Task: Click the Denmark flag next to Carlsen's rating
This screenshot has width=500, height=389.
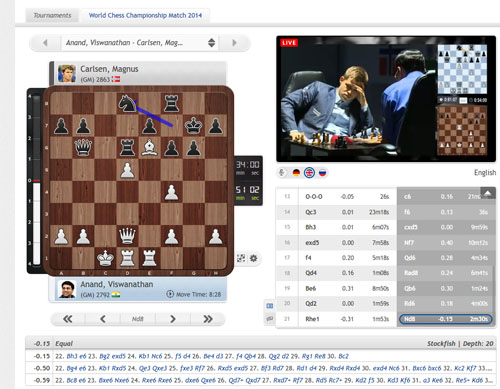Action: pos(116,79)
